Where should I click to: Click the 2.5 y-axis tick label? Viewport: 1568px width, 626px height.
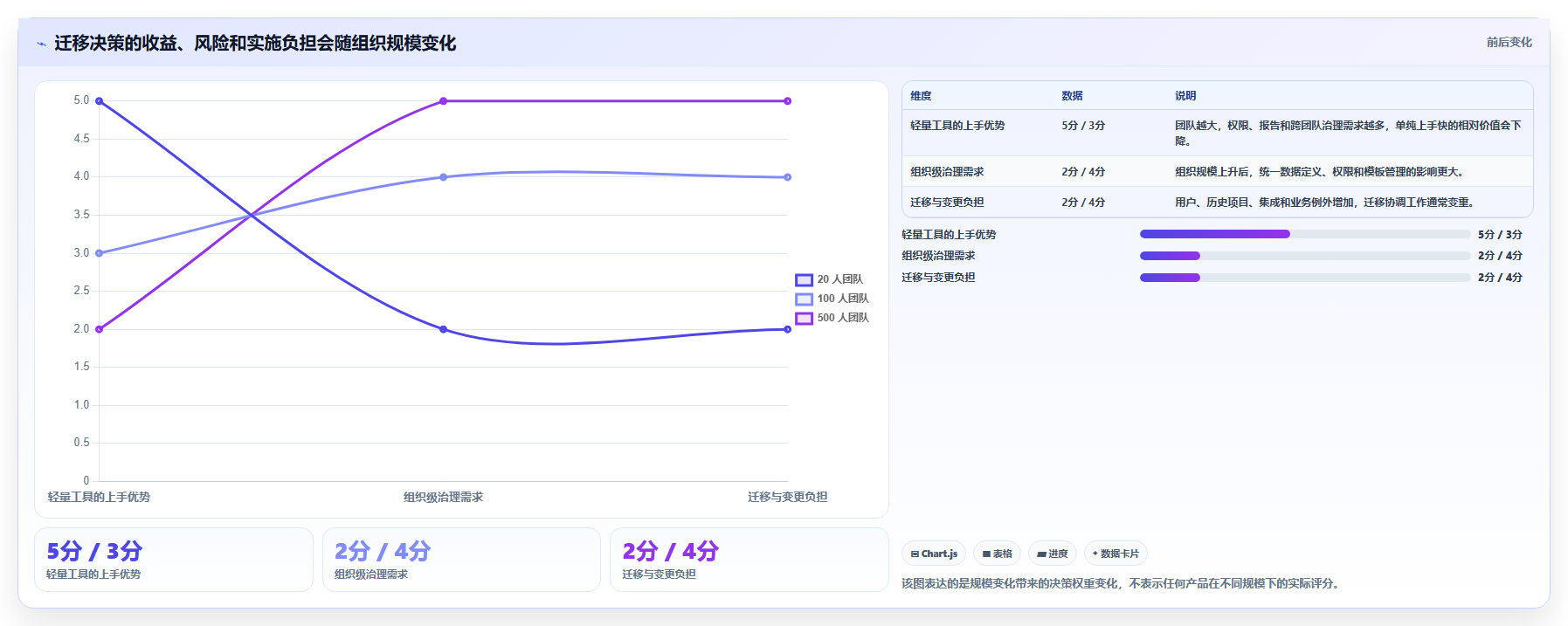(81, 291)
